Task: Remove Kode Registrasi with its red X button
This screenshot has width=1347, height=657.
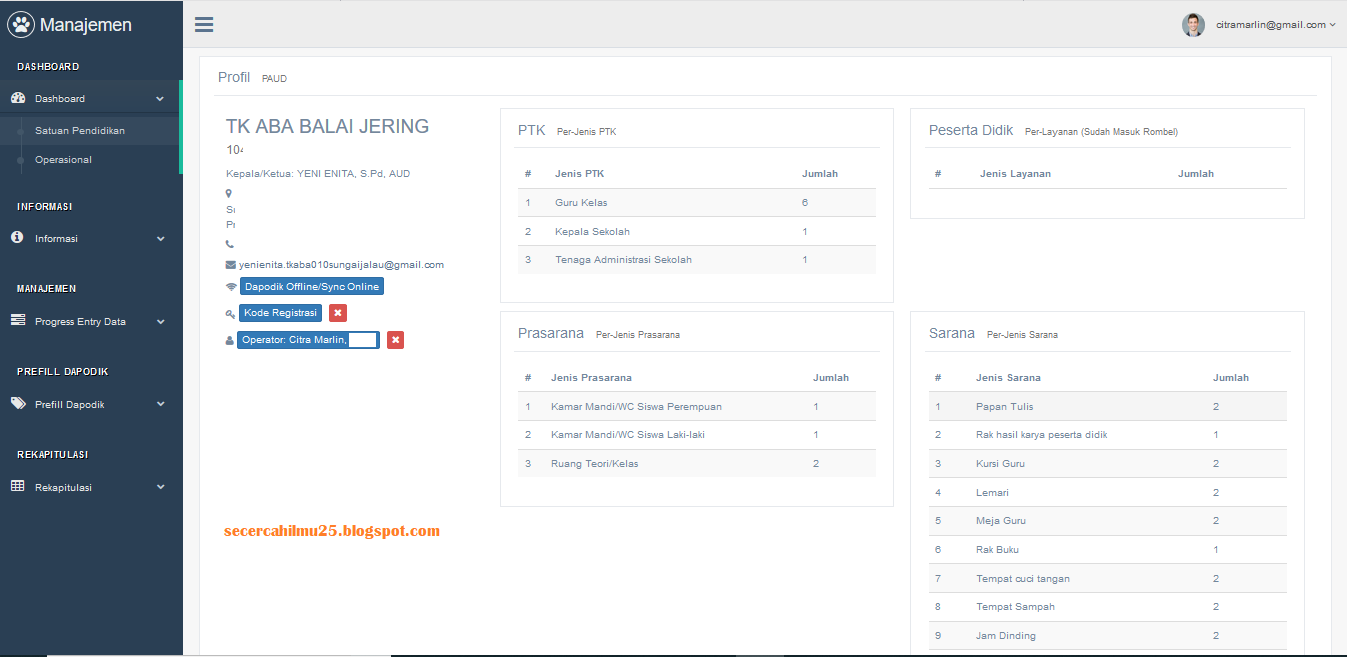Action: point(338,313)
